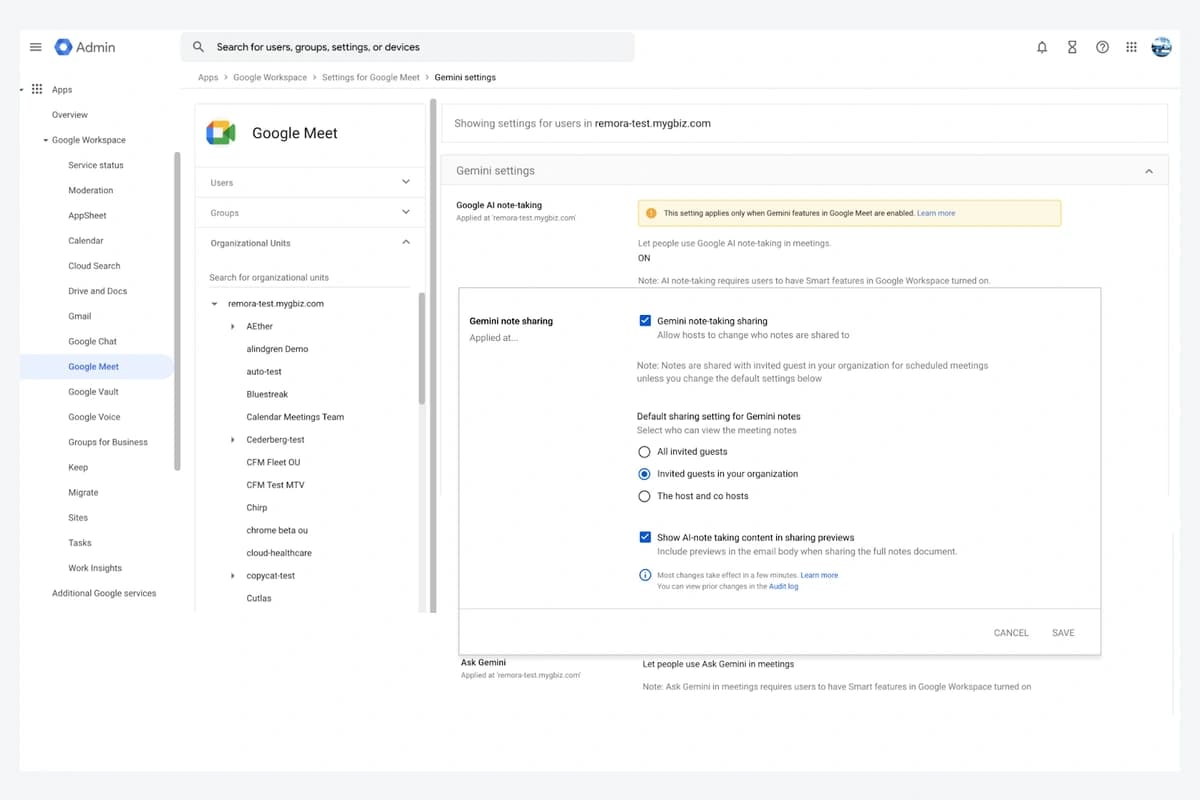Open Service status in sidebar

coord(96,165)
